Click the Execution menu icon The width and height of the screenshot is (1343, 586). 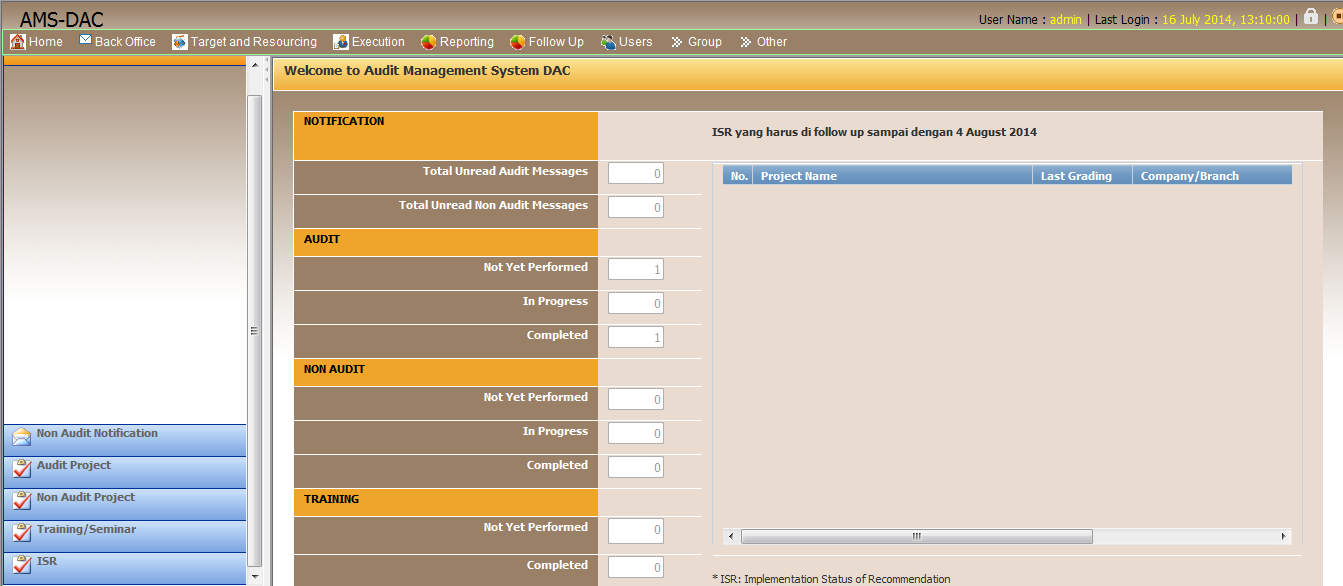pos(341,42)
